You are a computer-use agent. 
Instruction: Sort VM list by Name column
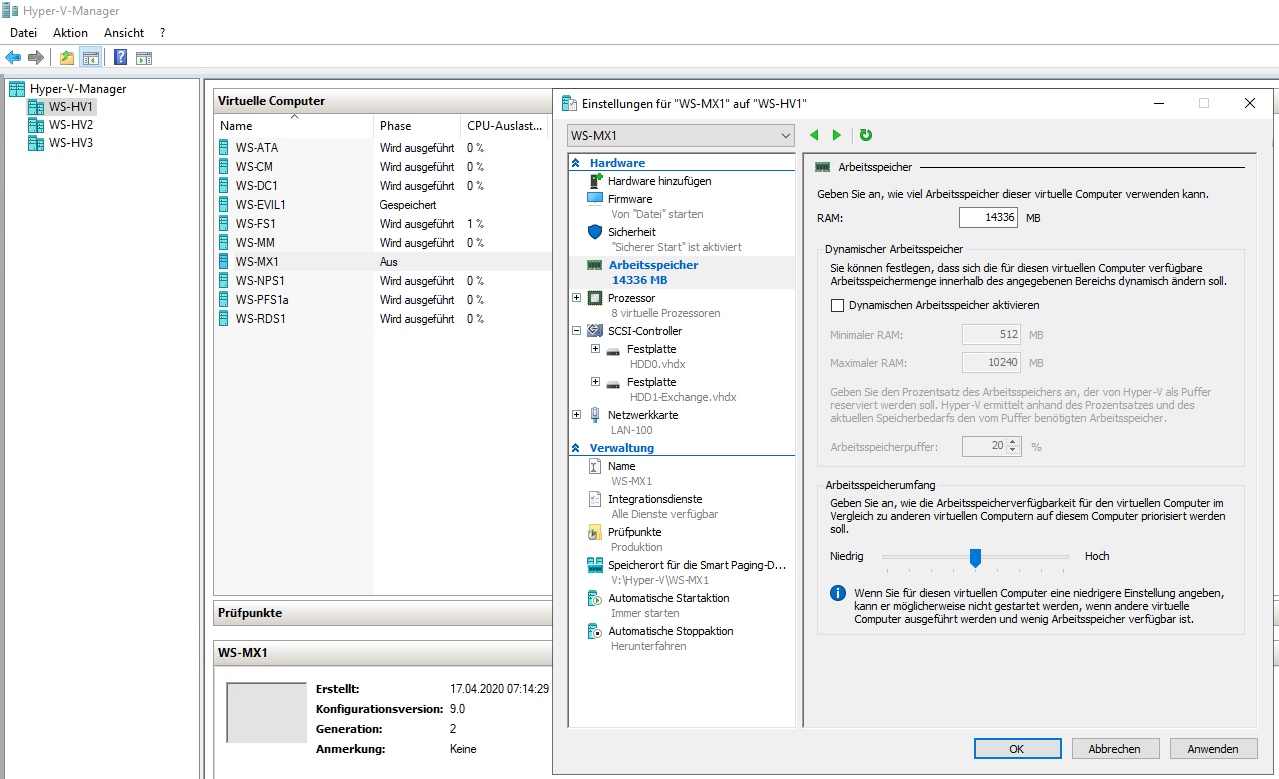tap(294, 126)
